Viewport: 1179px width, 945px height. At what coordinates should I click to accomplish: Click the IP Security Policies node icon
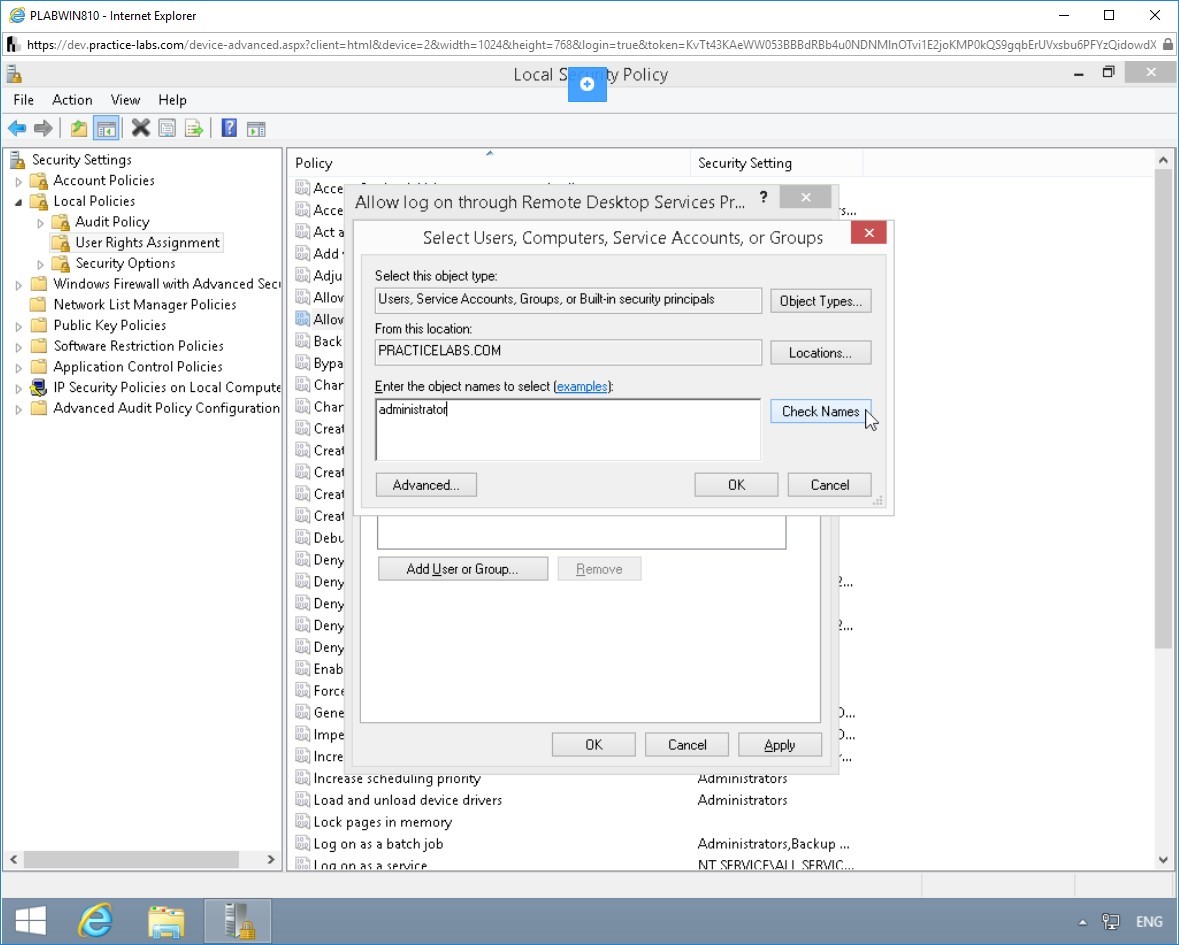pos(38,387)
